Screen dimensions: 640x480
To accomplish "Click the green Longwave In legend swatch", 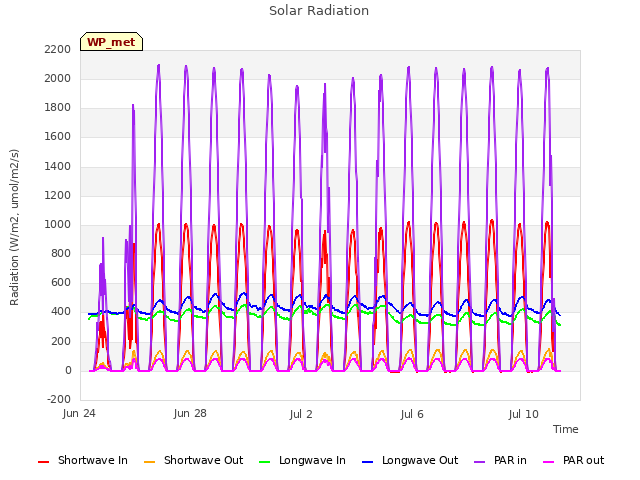I will tap(264, 462).
